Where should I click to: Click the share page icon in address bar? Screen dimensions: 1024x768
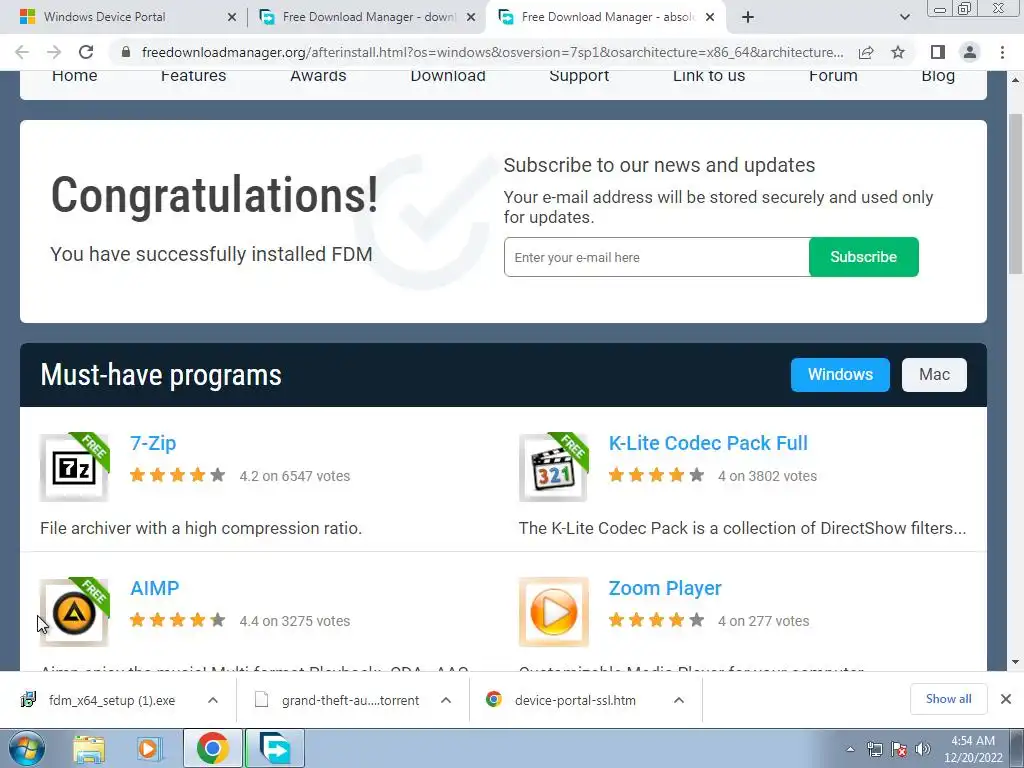pos(866,52)
